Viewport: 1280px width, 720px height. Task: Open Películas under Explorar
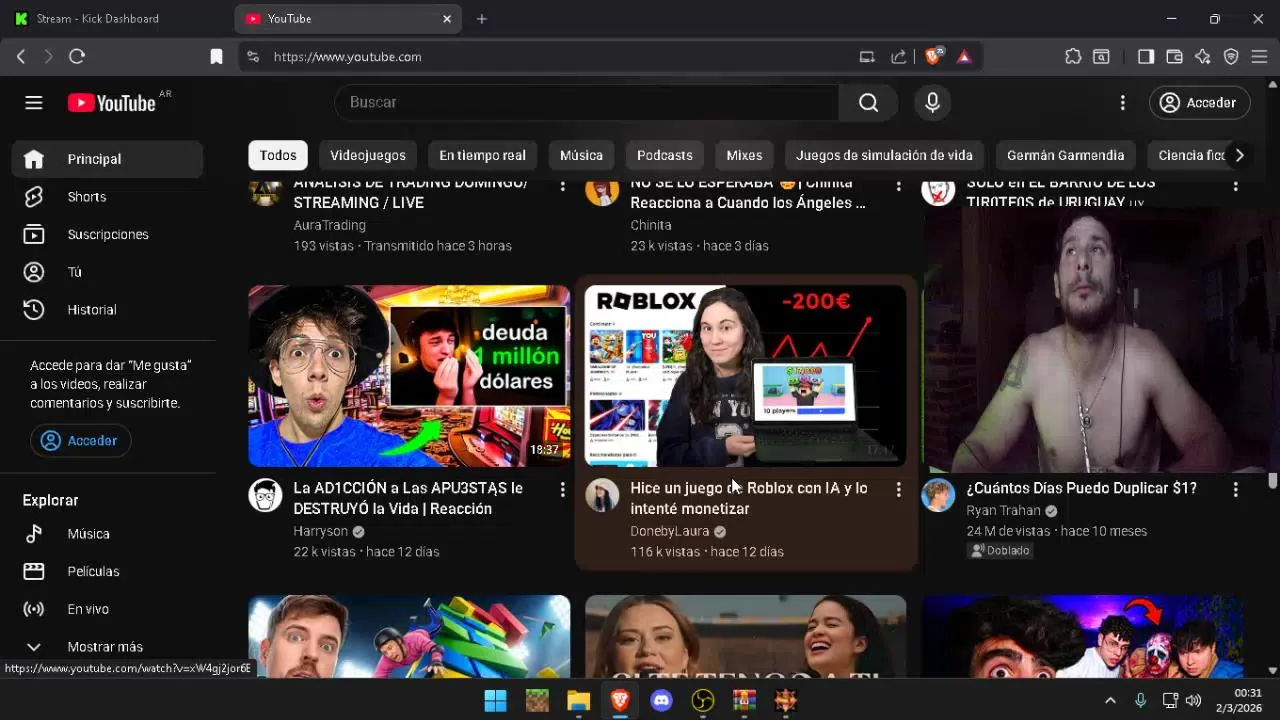pos(108,572)
